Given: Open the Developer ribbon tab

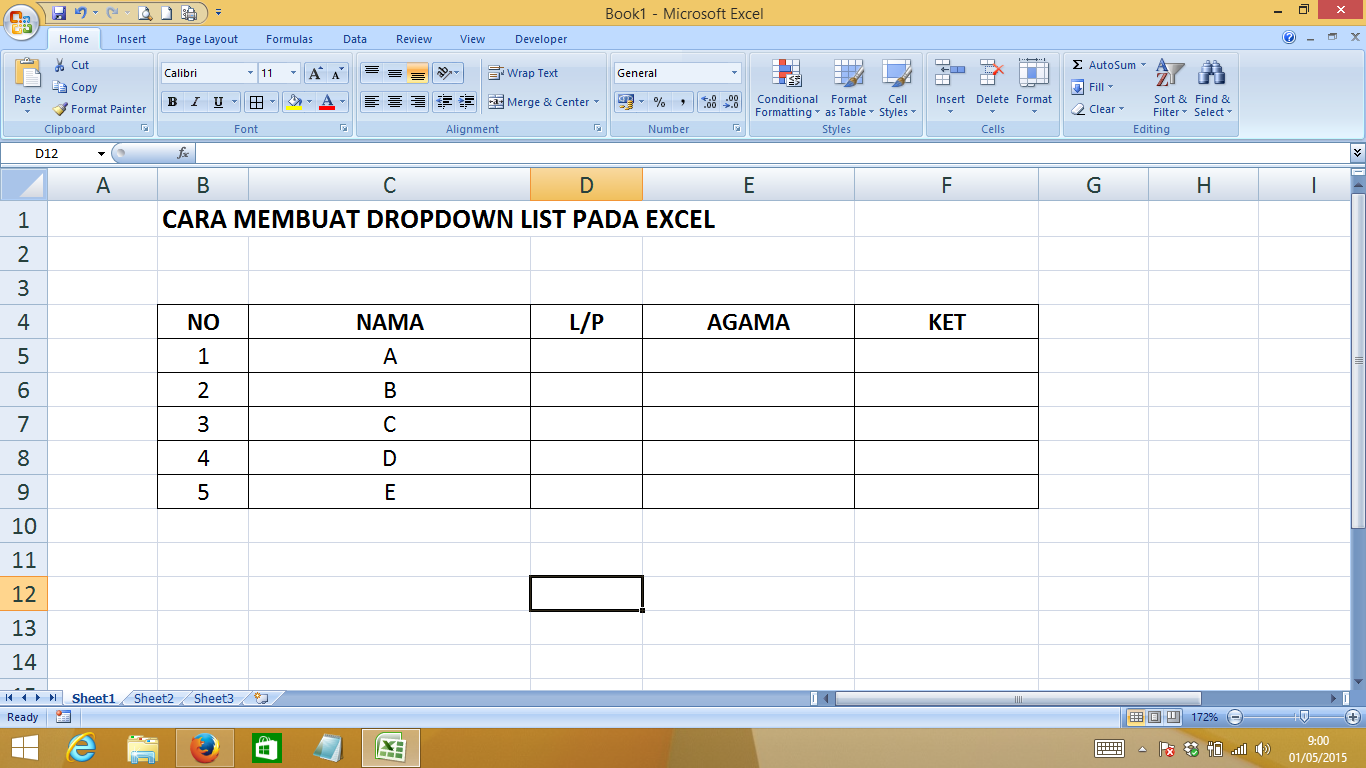Looking at the screenshot, I should pos(540,39).
